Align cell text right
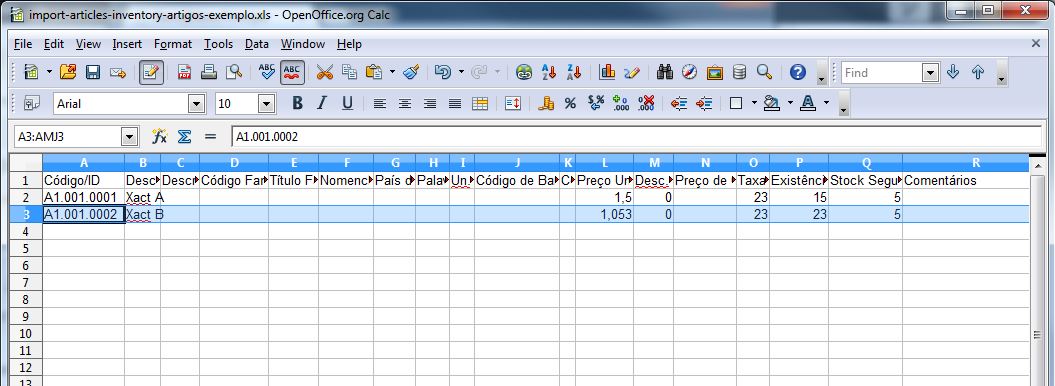The height and width of the screenshot is (386, 1055). pos(430,104)
